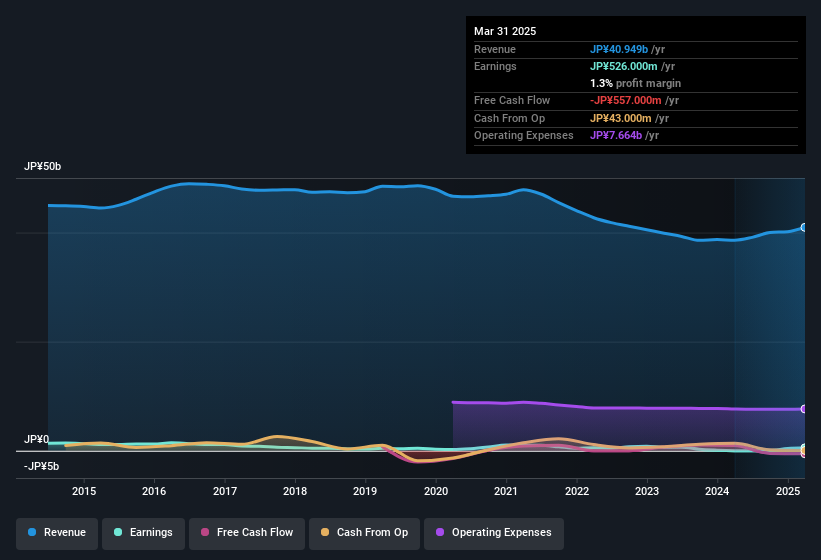
Task: Click the JP¥50b y-axis label
Action: tap(42, 166)
